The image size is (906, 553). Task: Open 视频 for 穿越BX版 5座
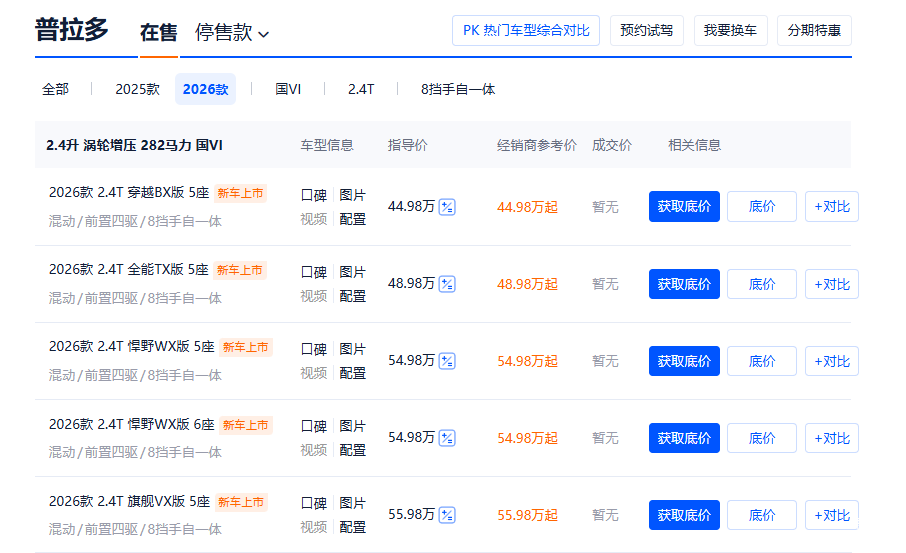(314, 219)
